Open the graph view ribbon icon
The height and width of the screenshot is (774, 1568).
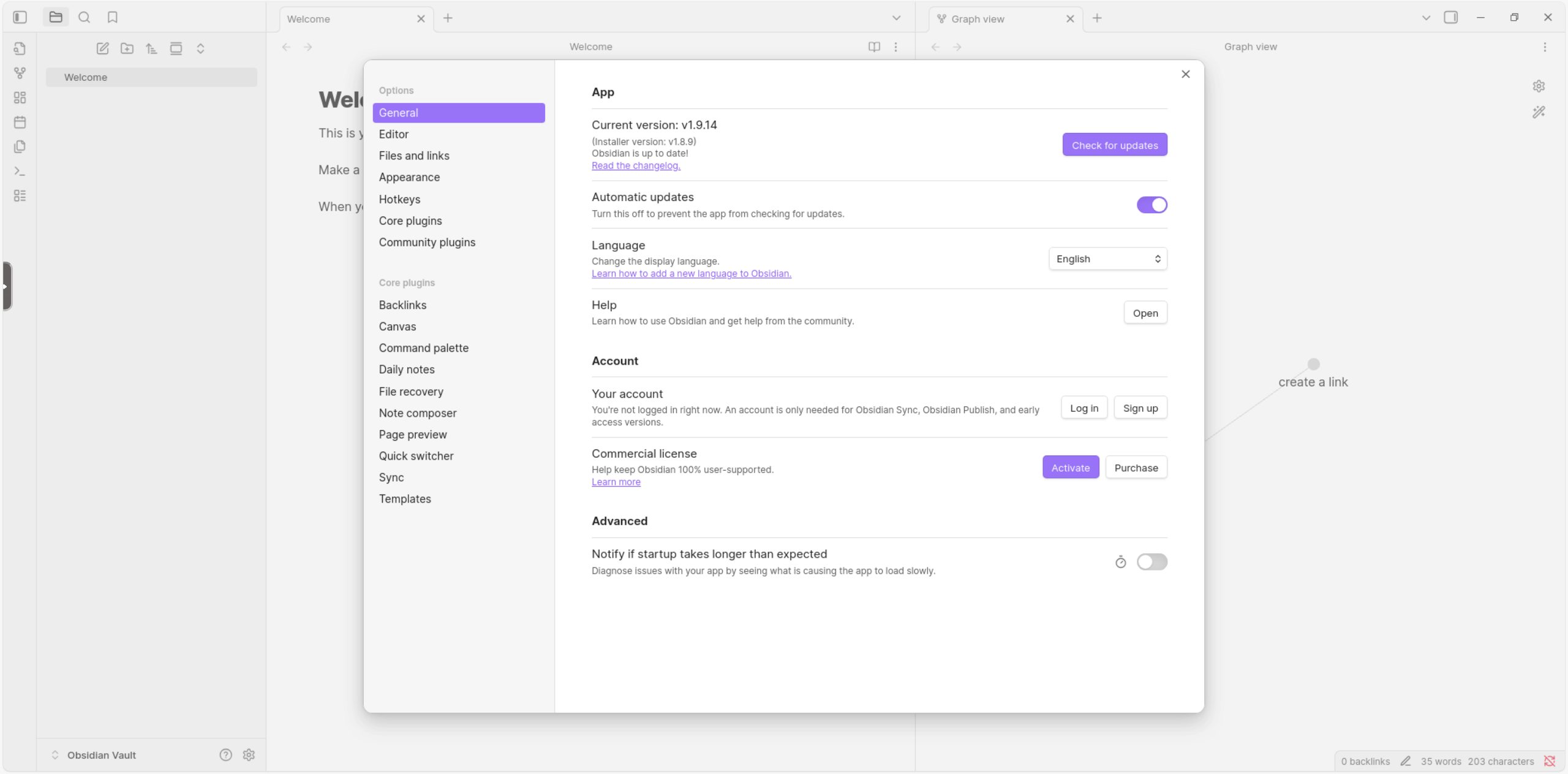pyautogui.click(x=20, y=73)
